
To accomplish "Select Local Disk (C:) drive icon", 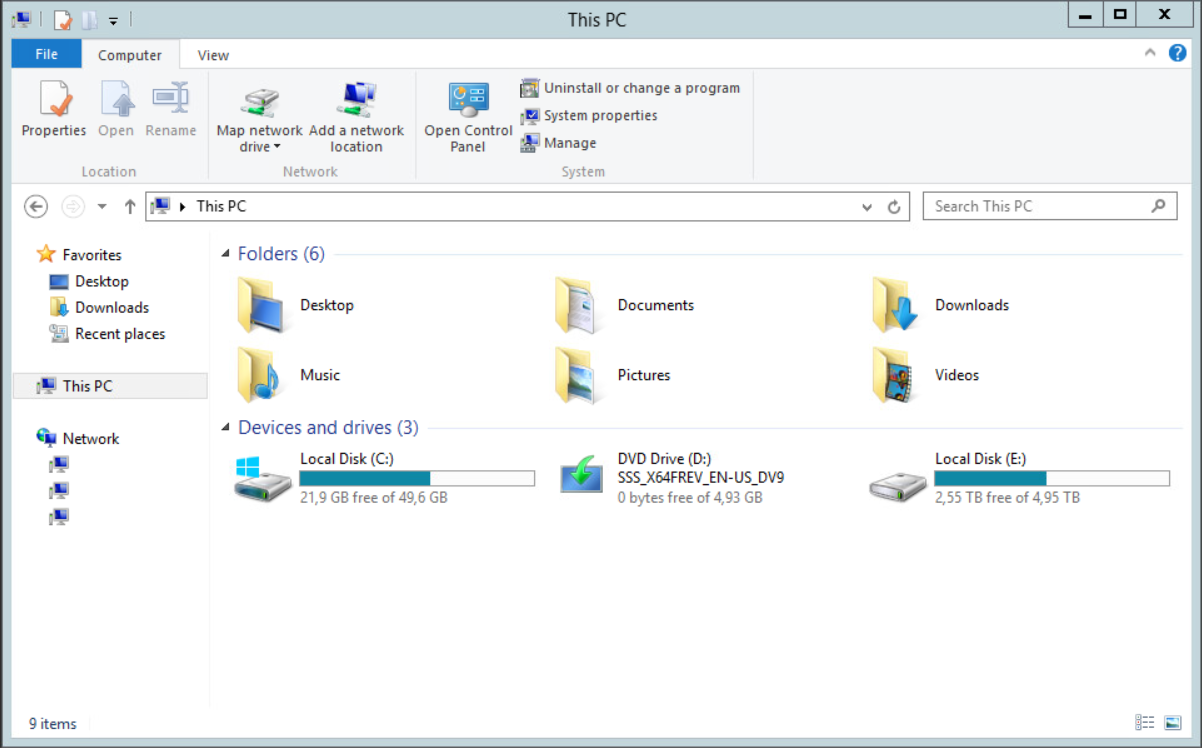I will pos(262,478).
